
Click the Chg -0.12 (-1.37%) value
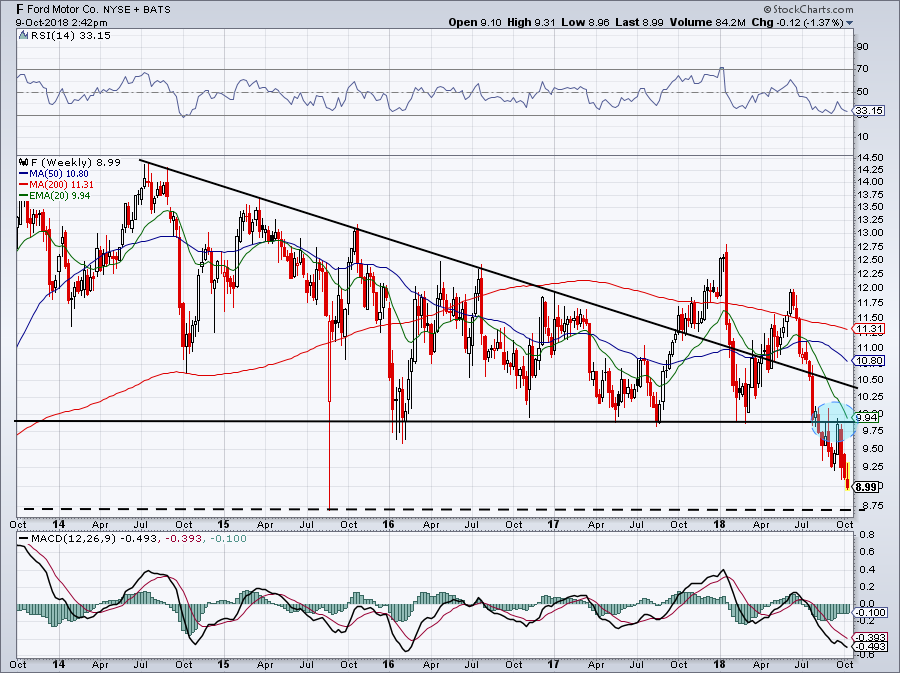coord(797,22)
